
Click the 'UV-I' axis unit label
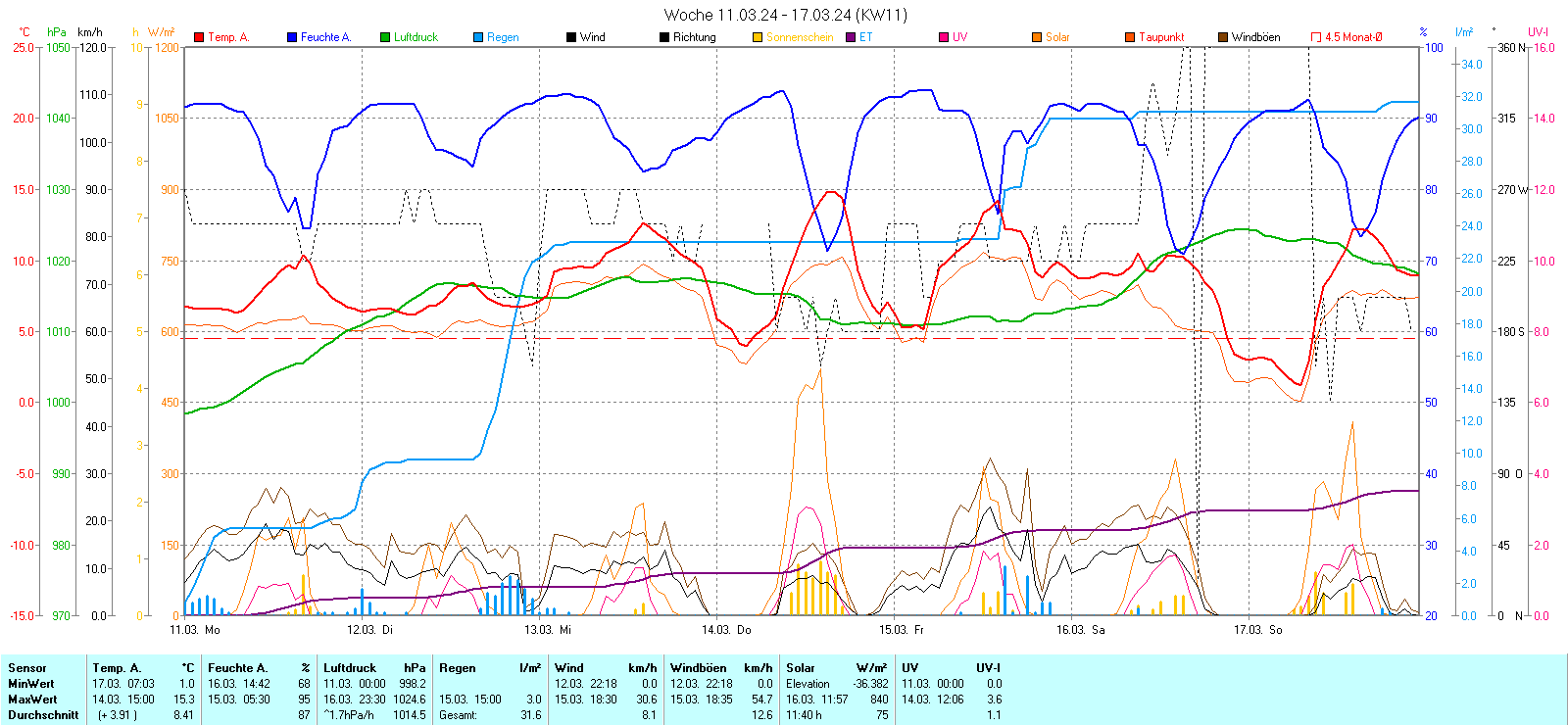(x=1539, y=32)
